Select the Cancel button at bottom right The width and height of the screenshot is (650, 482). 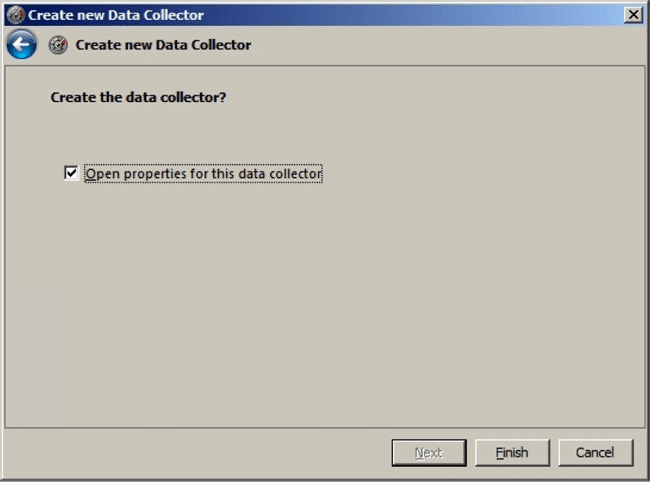pos(596,453)
